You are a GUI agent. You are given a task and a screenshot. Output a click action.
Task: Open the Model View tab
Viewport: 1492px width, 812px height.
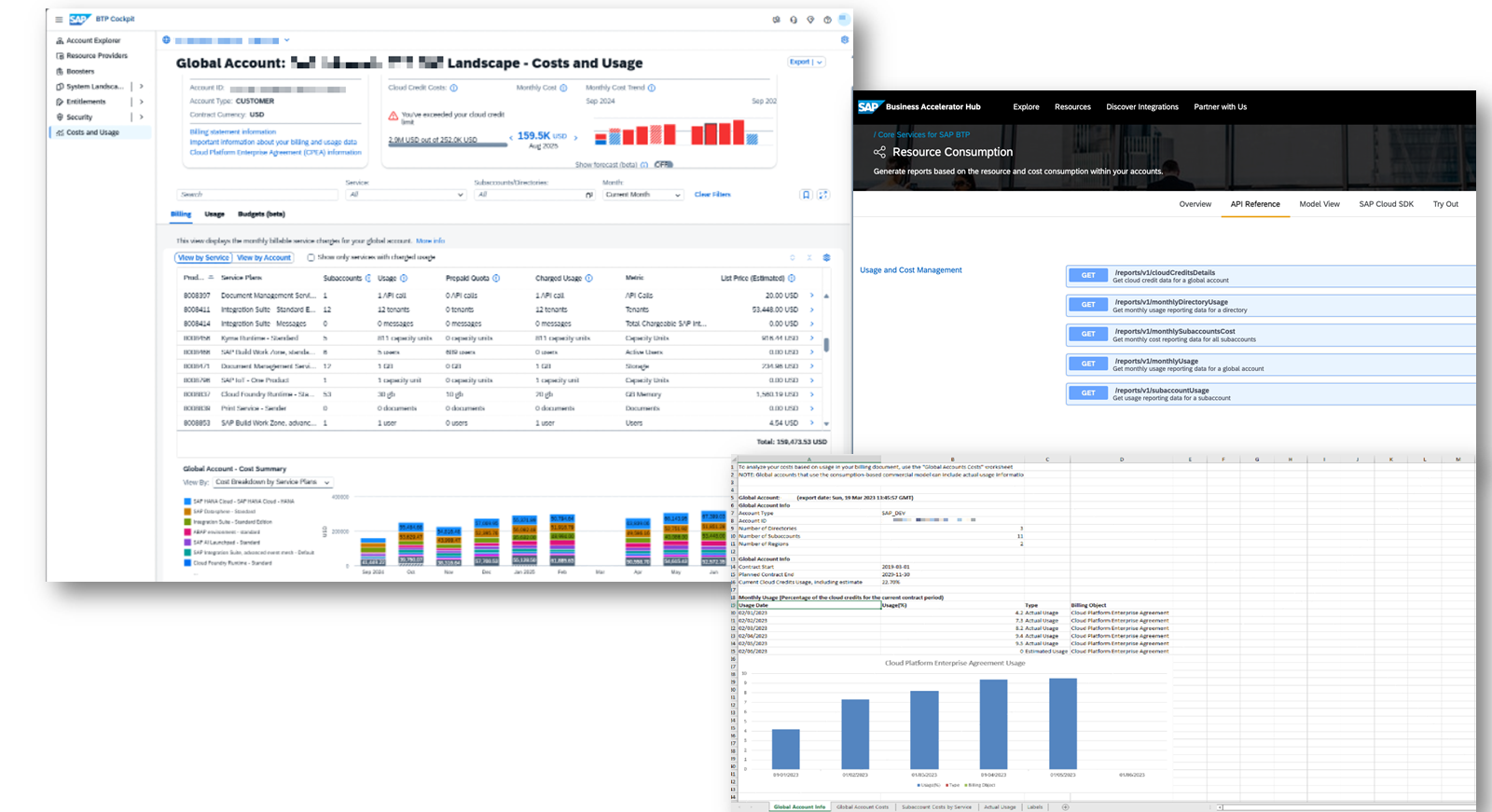1319,204
